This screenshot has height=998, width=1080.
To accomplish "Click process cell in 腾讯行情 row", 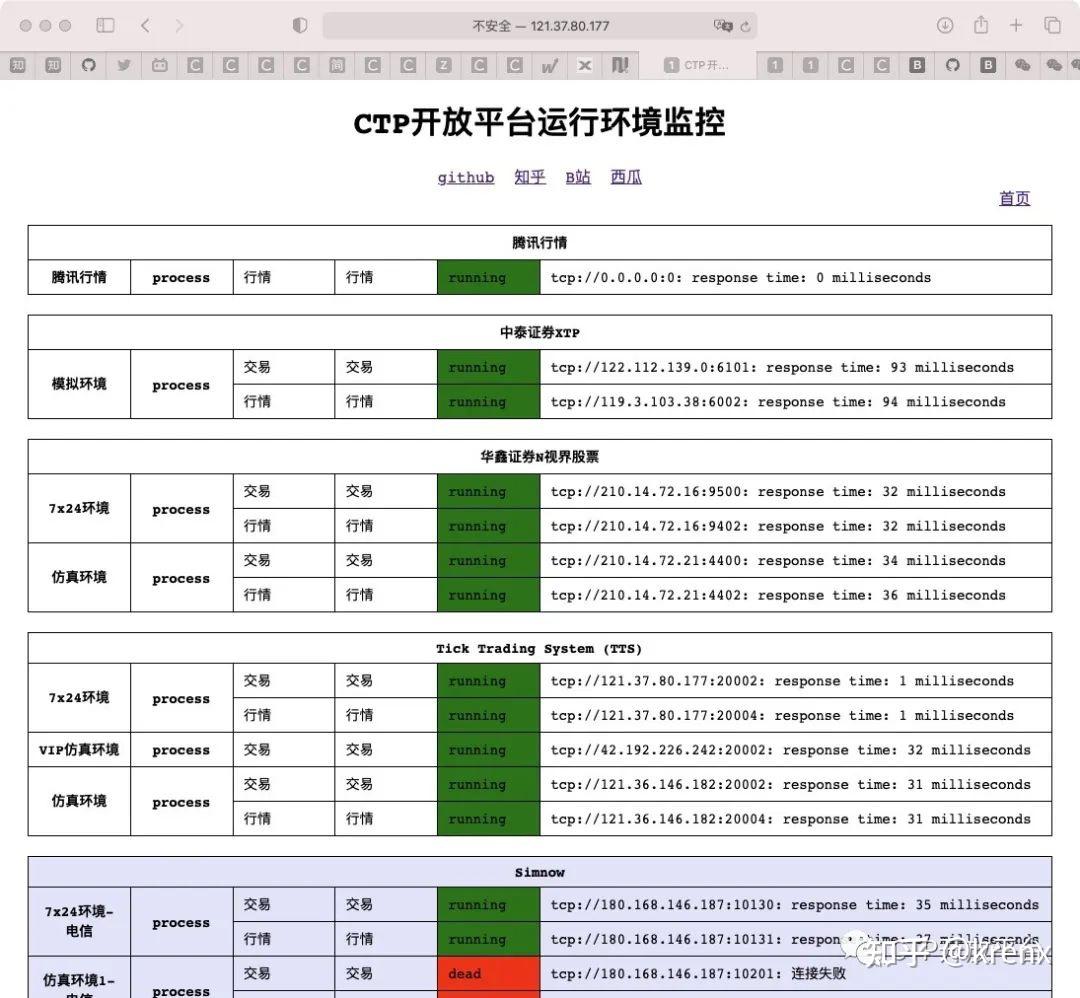I will [181, 277].
